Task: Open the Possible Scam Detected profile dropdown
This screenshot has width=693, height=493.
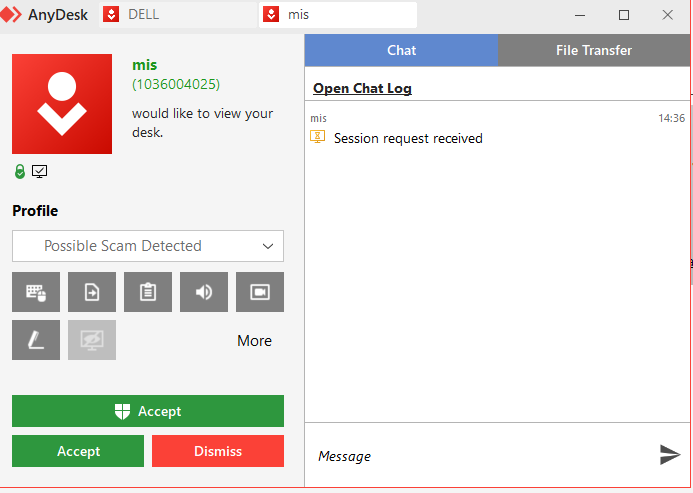Action: pos(148,246)
